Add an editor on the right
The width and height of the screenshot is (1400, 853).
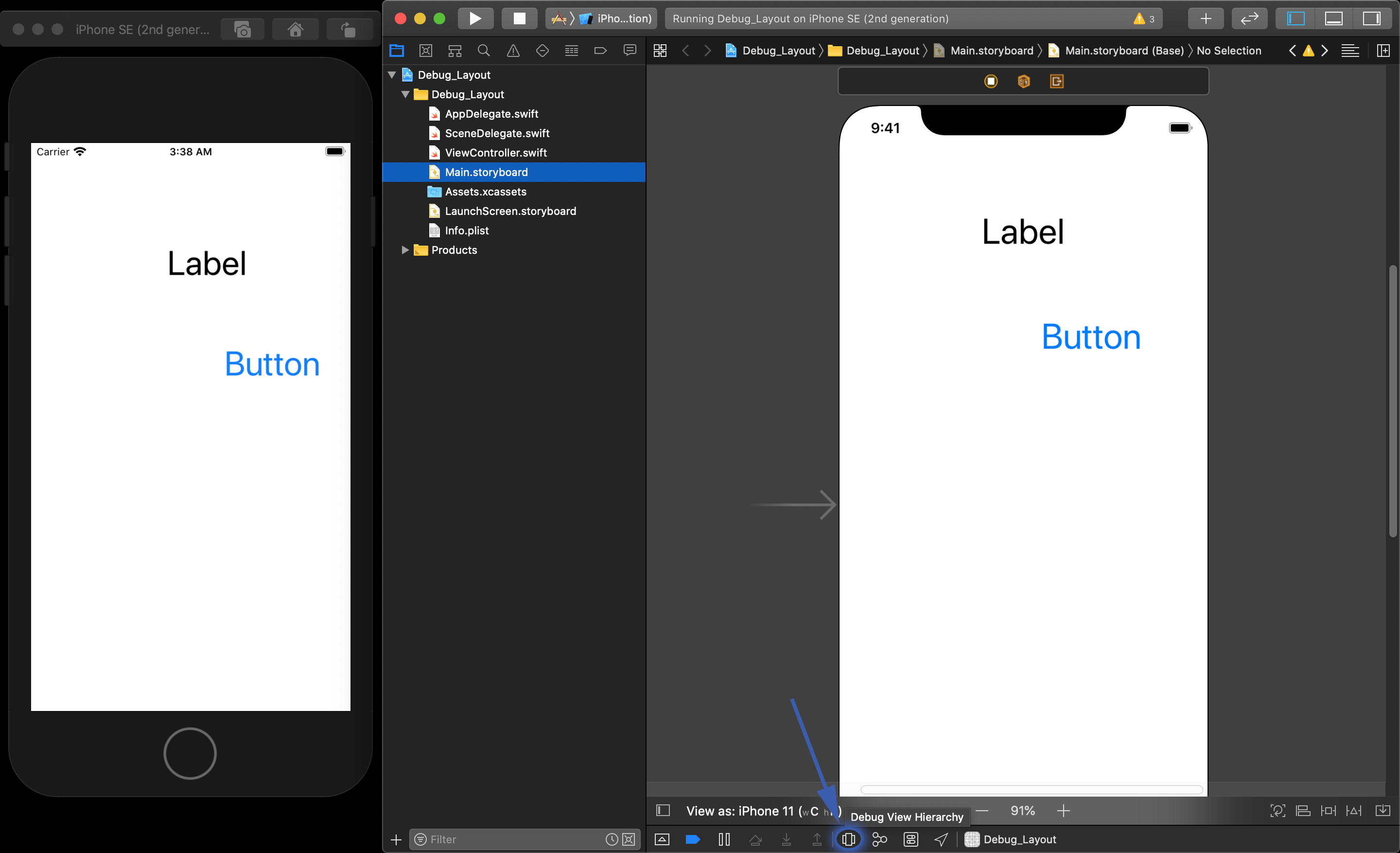[1383, 51]
